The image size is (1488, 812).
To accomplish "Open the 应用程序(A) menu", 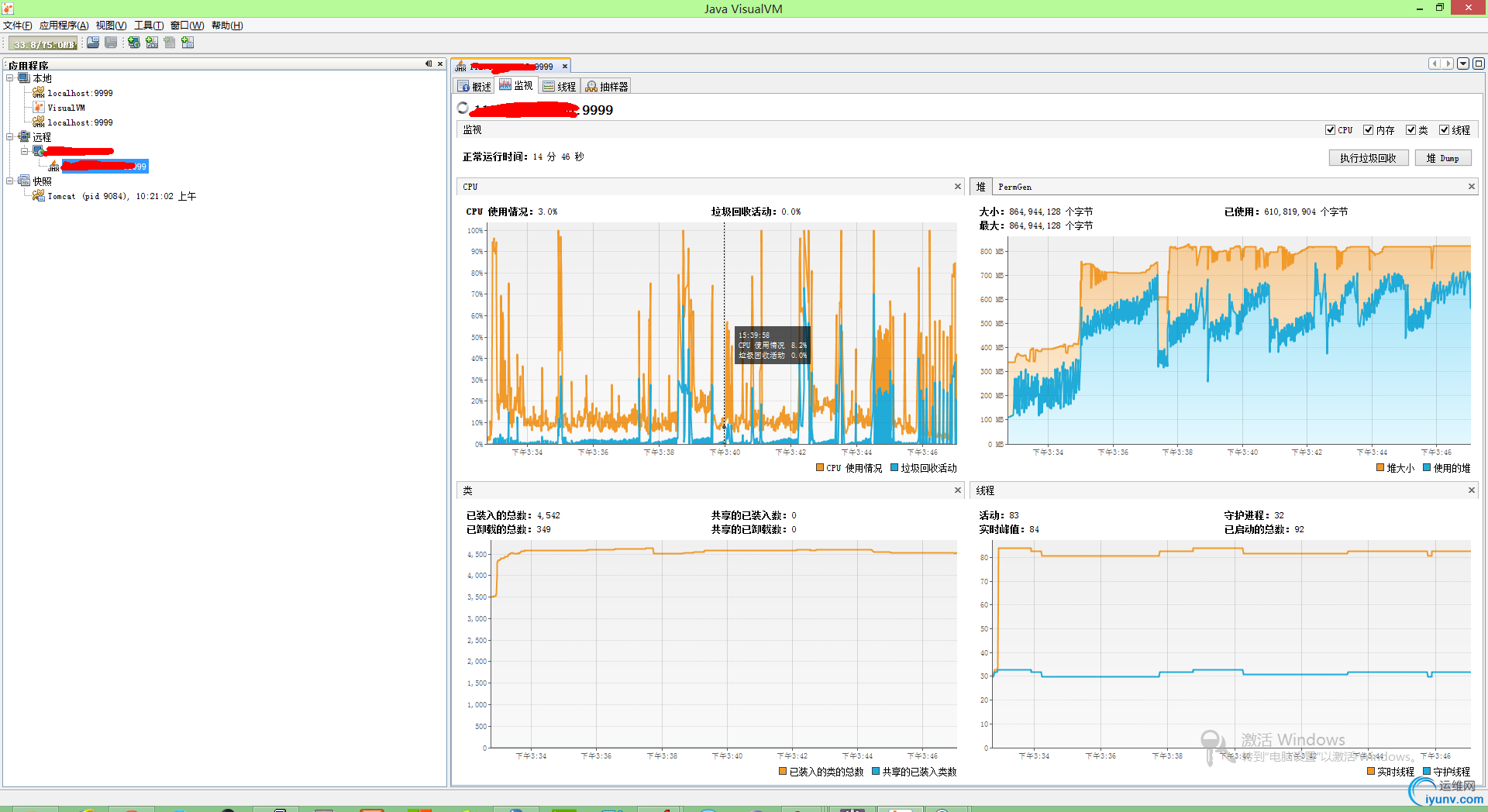I will pos(64,26).
